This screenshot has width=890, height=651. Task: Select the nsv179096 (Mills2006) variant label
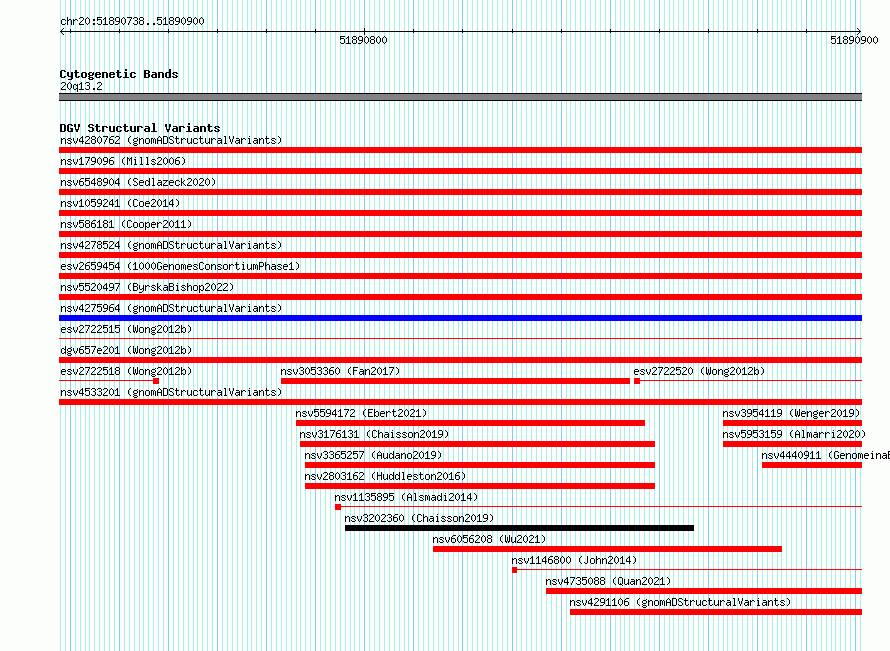point(123,161)
